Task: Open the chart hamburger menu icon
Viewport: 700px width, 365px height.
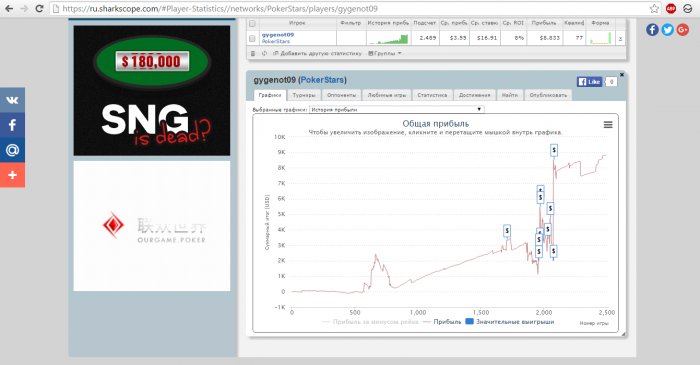Action: point(608,124)
